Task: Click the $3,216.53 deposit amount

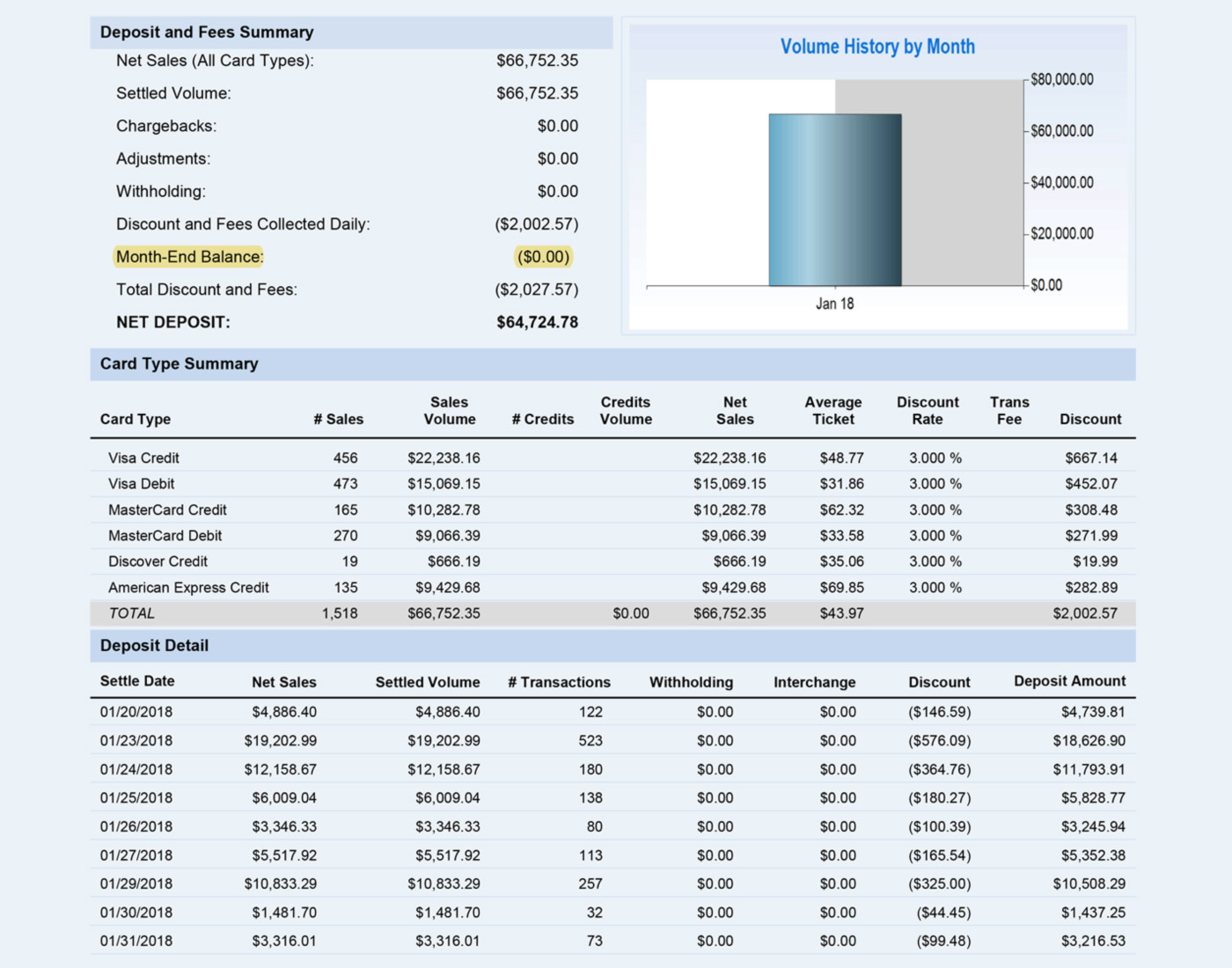Action: (1093, 941)
